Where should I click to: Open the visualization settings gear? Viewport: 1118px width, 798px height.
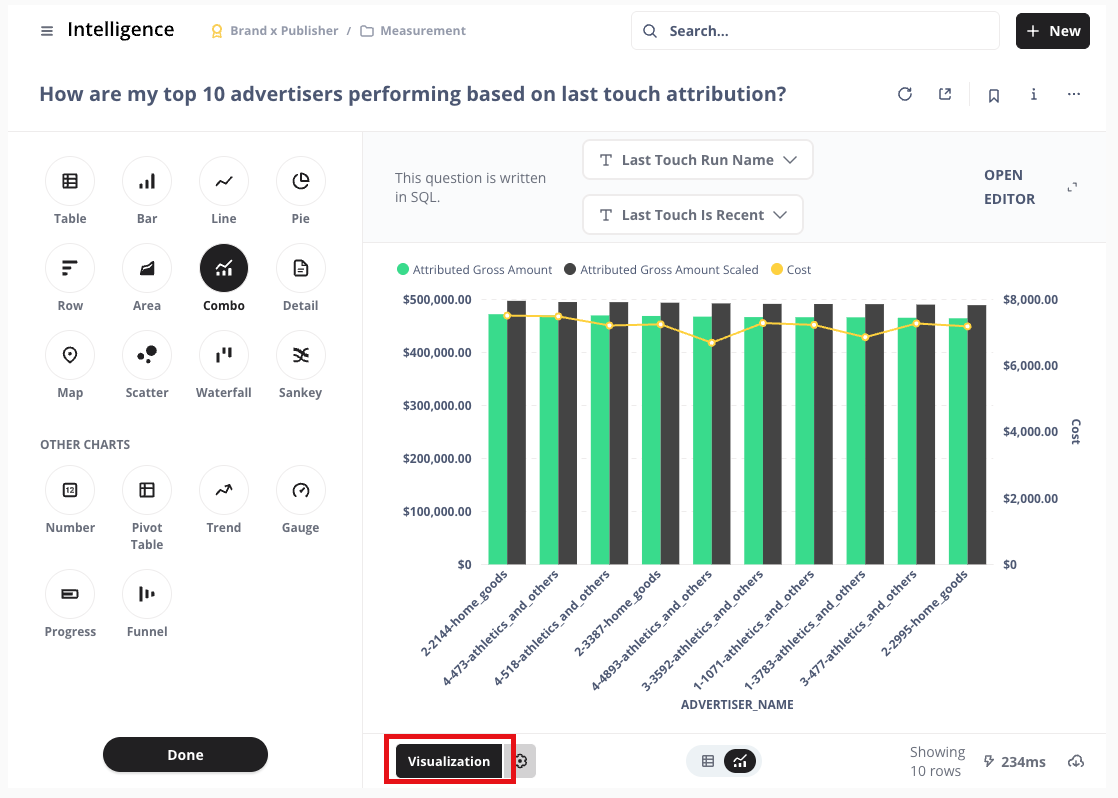[x=521, y=761]
